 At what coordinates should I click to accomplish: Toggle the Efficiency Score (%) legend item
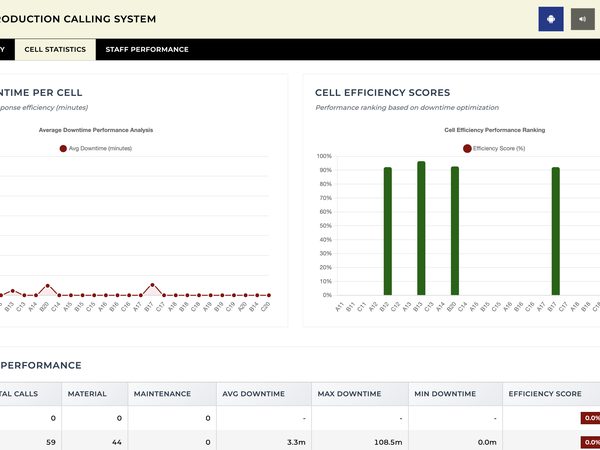[x=494, y=148]
